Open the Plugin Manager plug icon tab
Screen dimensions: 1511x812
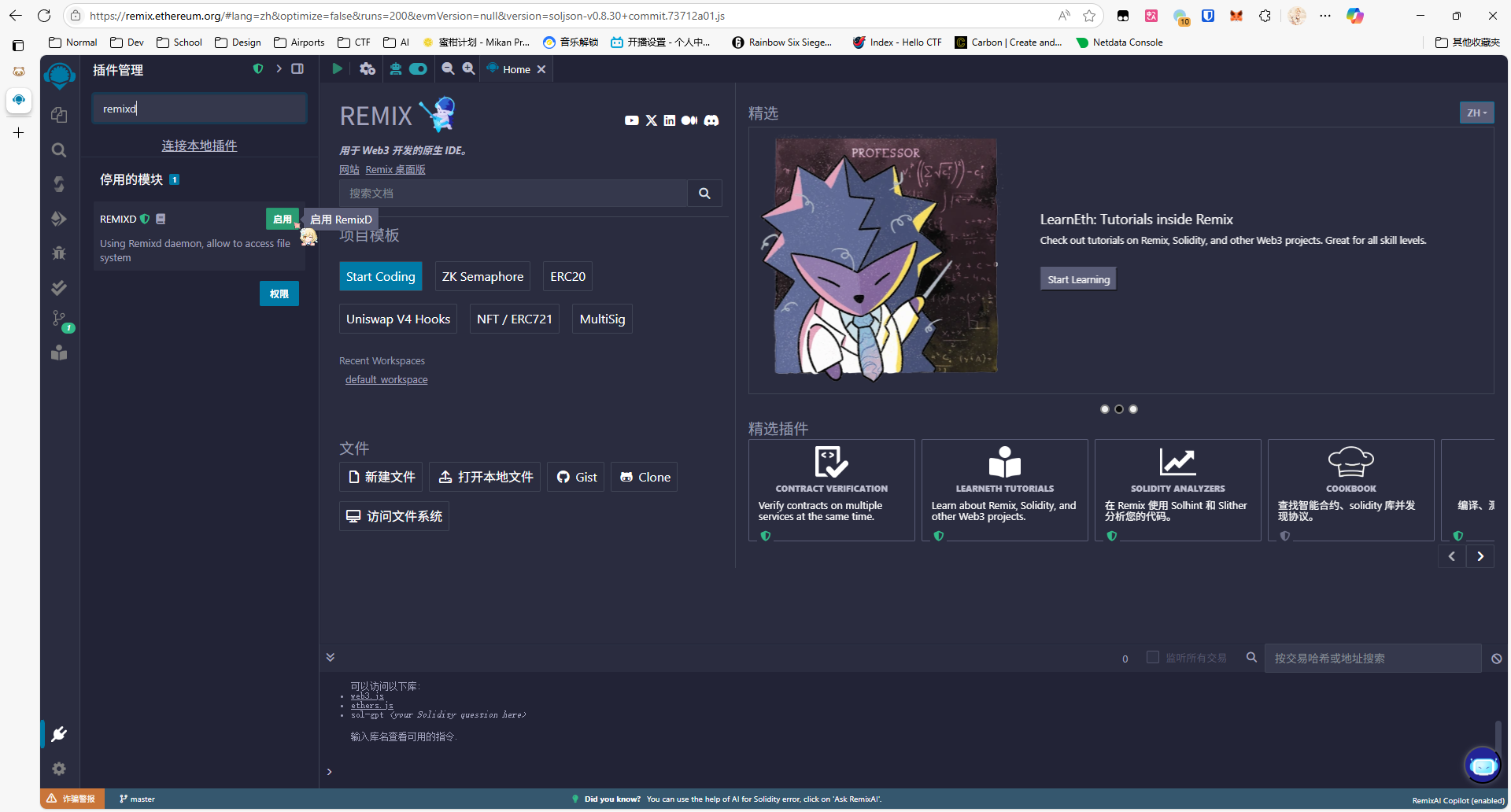click(59, 734)
